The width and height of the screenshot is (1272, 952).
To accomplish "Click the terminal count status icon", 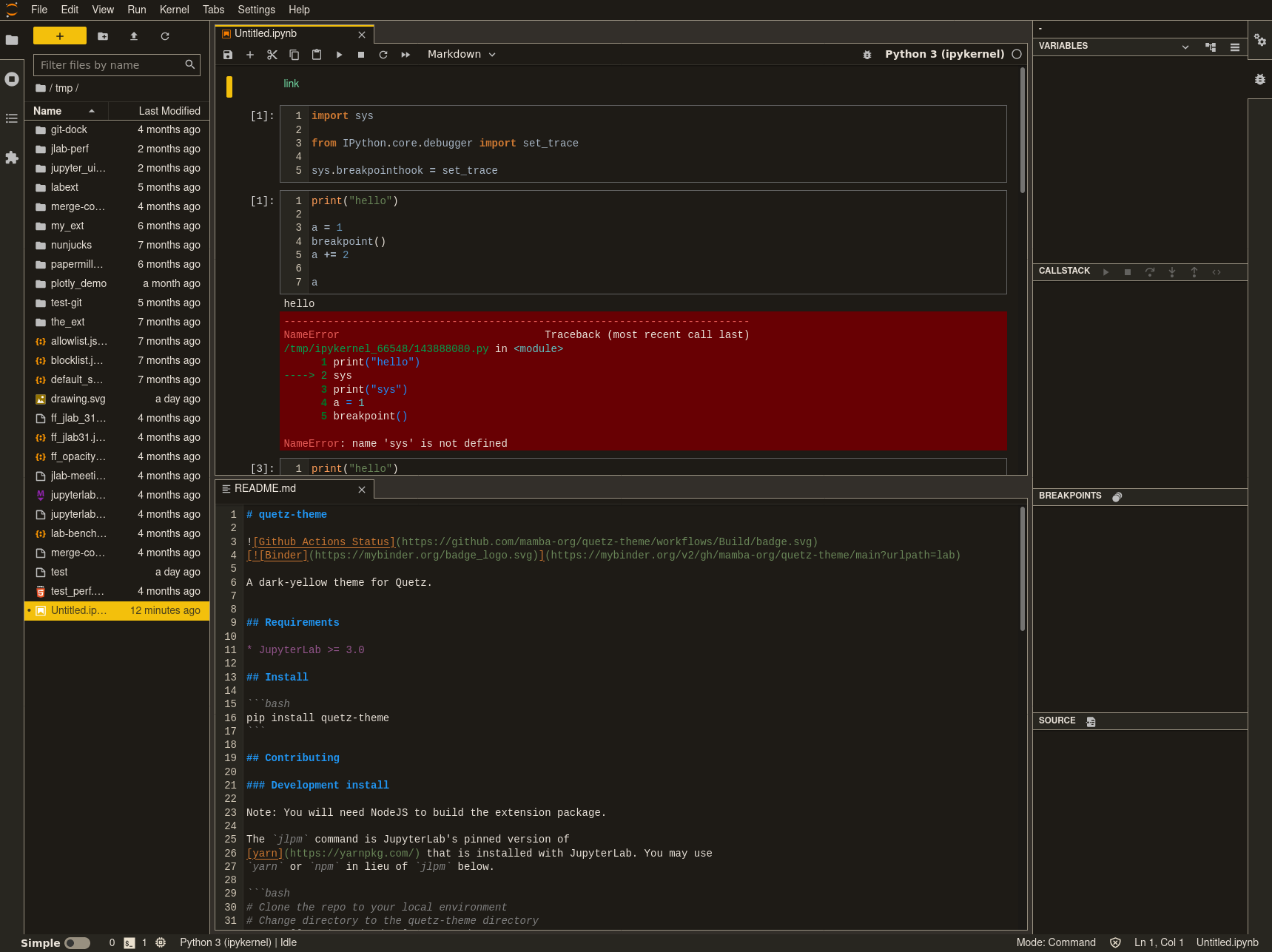I will 129,943.
